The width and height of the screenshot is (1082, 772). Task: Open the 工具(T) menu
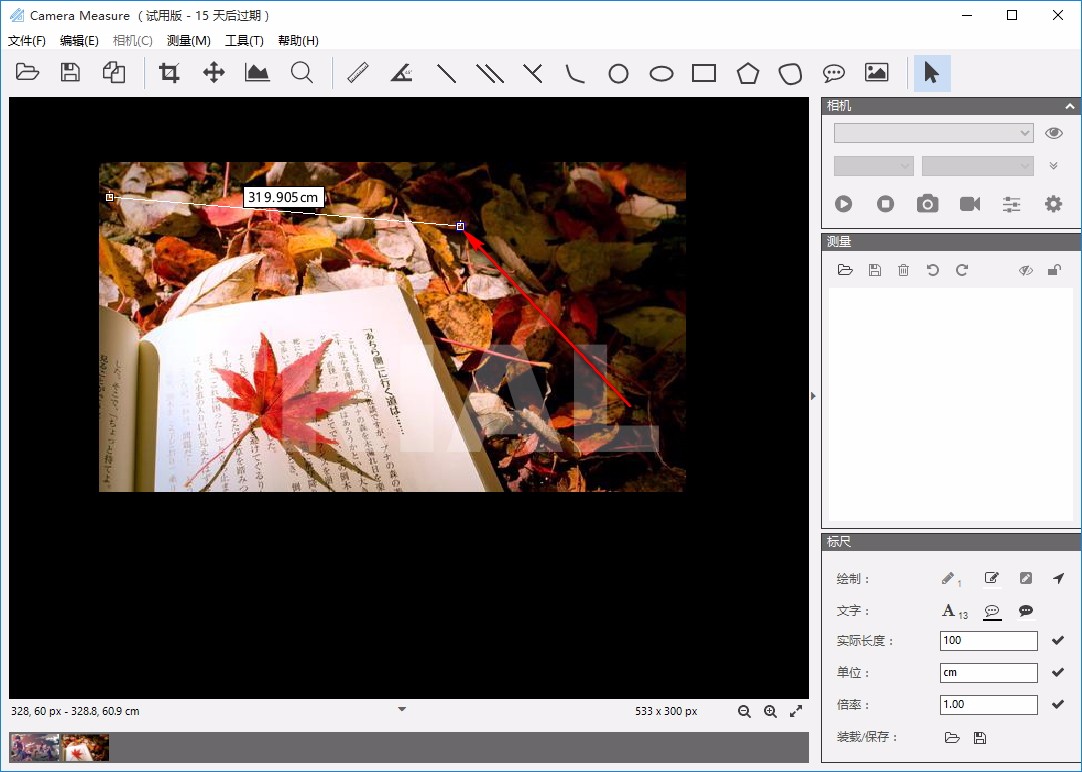coord(243,40)
